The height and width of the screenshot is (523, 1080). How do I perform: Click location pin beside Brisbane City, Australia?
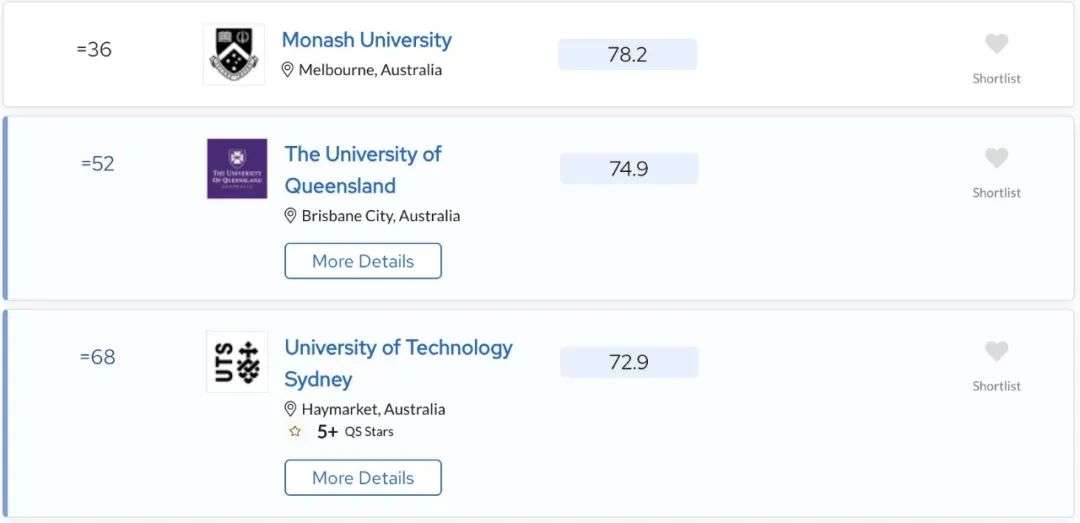[x=291, y=216]
